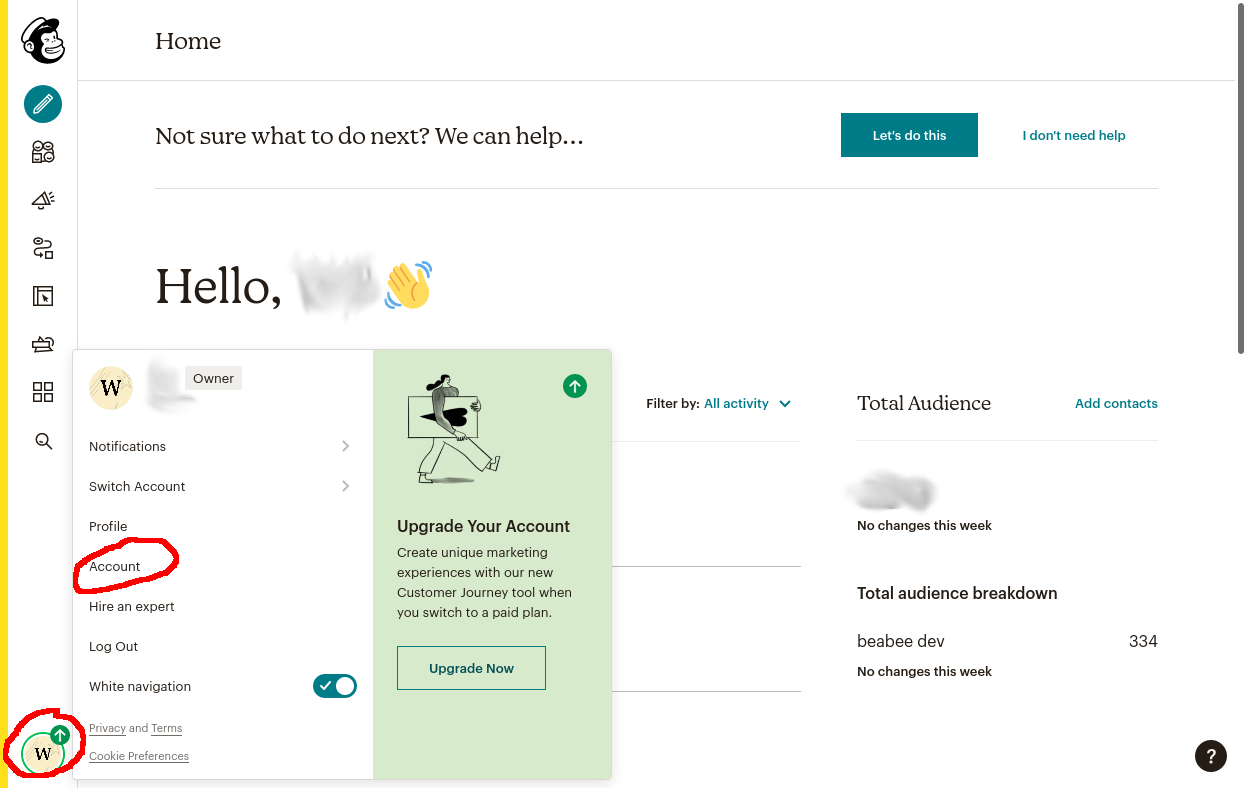
Task: Click the Add contacts link
Action: (1116, 404)
